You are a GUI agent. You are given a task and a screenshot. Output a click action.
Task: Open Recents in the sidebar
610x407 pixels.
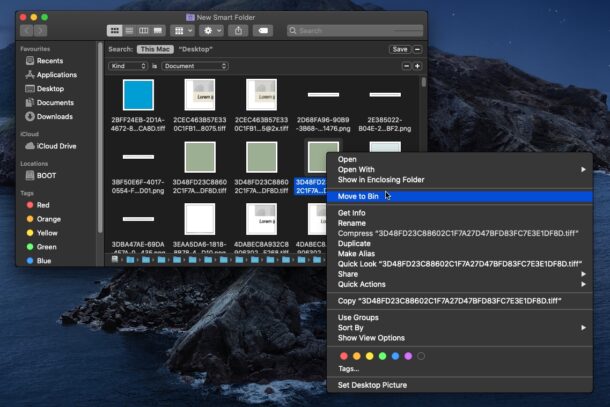click(x=49, y=61)
